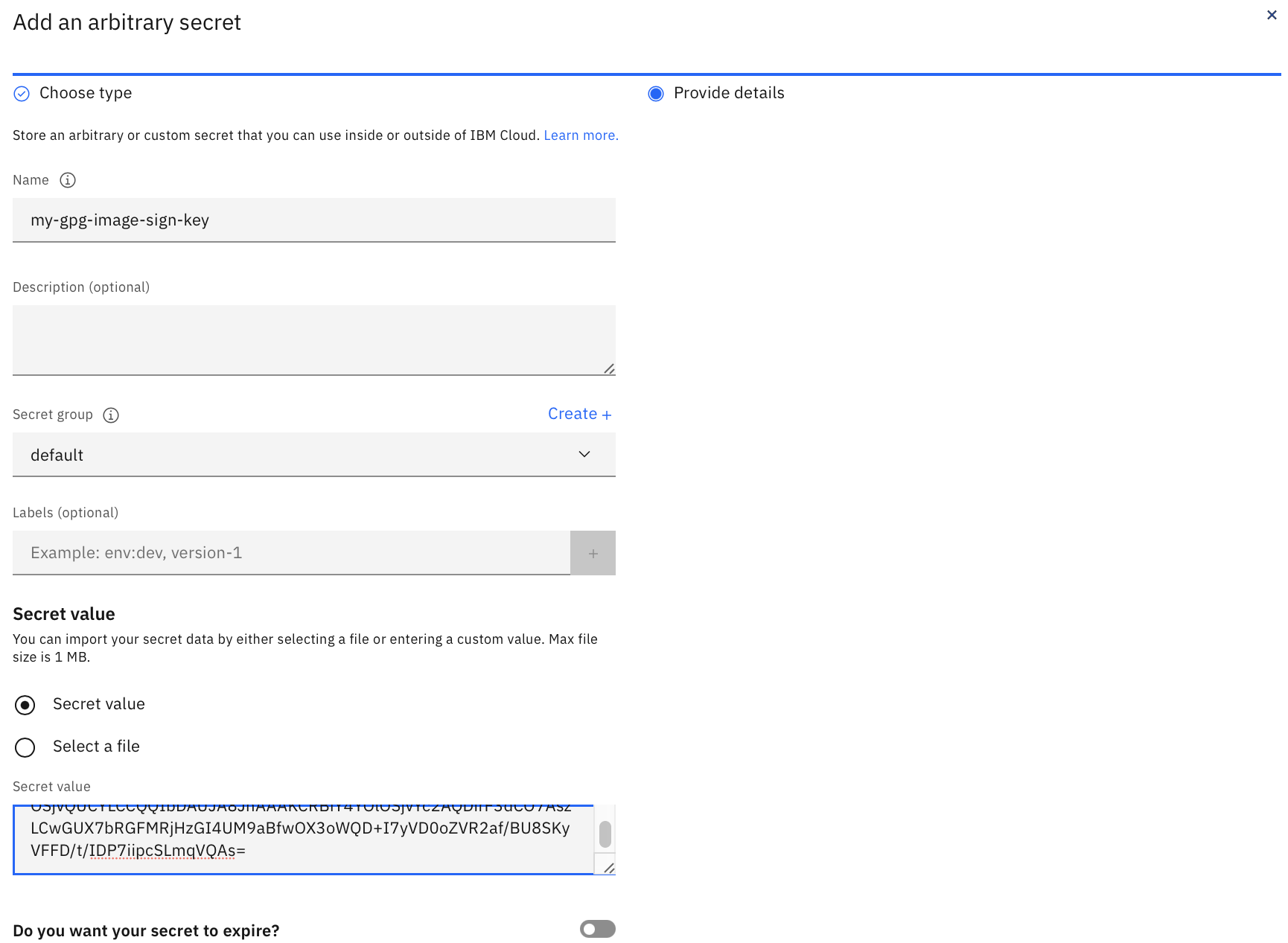Viewport: 1288px width, 943px height.
Task: Click the my-gpg-image-sign-key name field
Action: coord(313,220)
